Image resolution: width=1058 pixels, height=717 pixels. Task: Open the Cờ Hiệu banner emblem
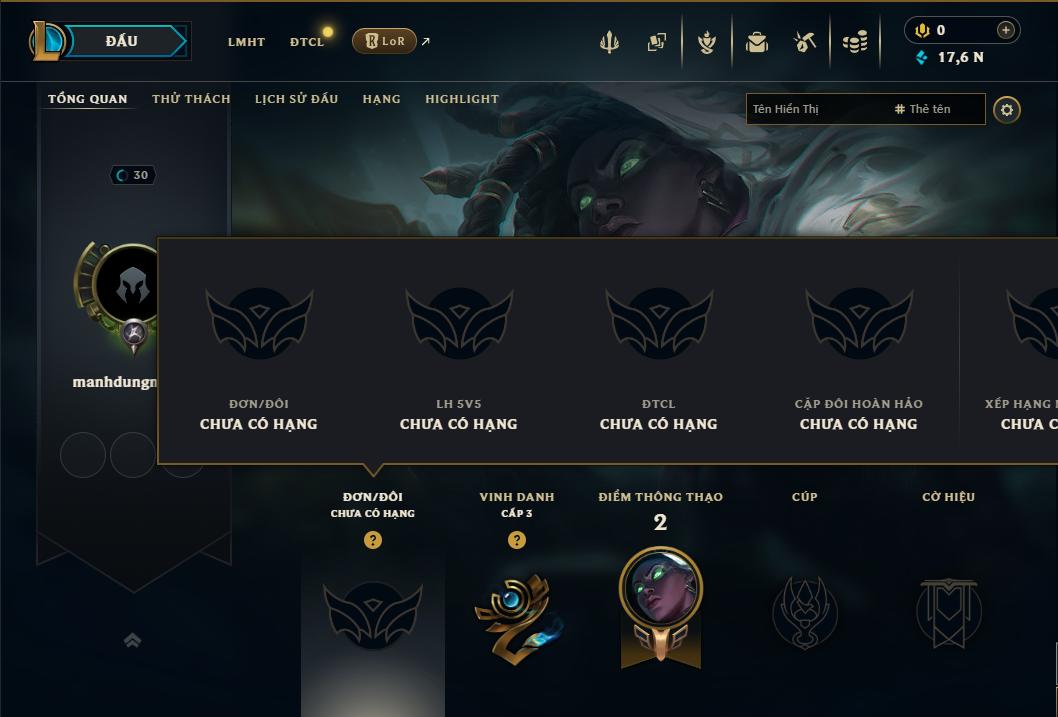(948, 612)
